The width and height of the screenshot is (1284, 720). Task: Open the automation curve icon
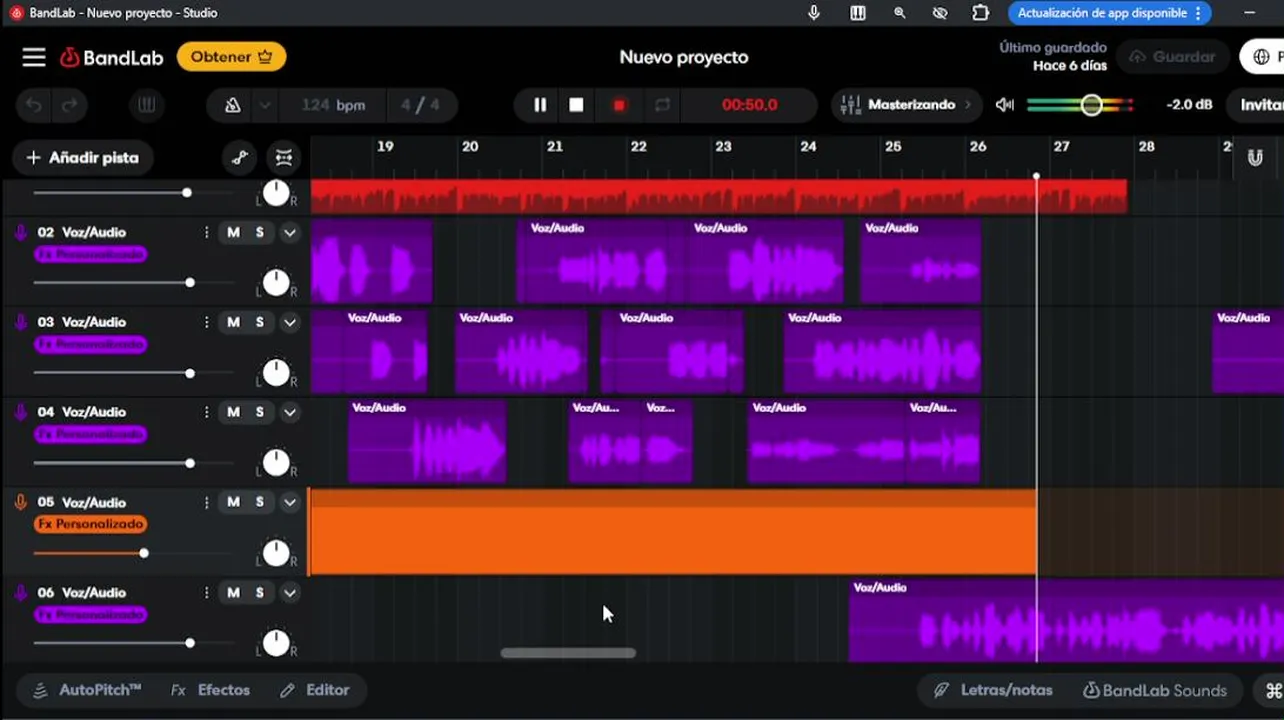[240, 158]
